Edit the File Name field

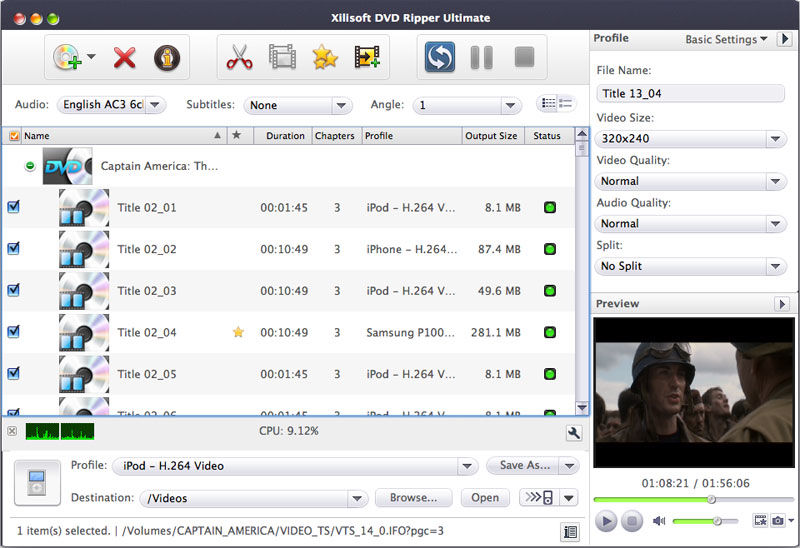point(690,93)
